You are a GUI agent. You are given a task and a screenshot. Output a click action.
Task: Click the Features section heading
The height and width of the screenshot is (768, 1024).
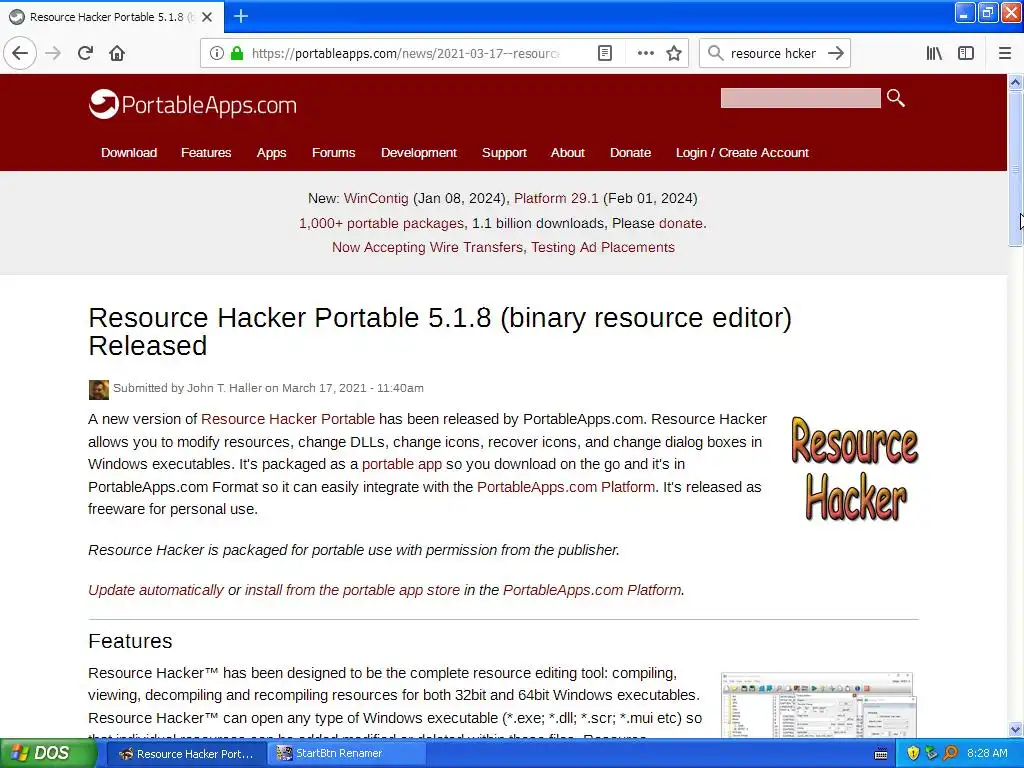130,641
